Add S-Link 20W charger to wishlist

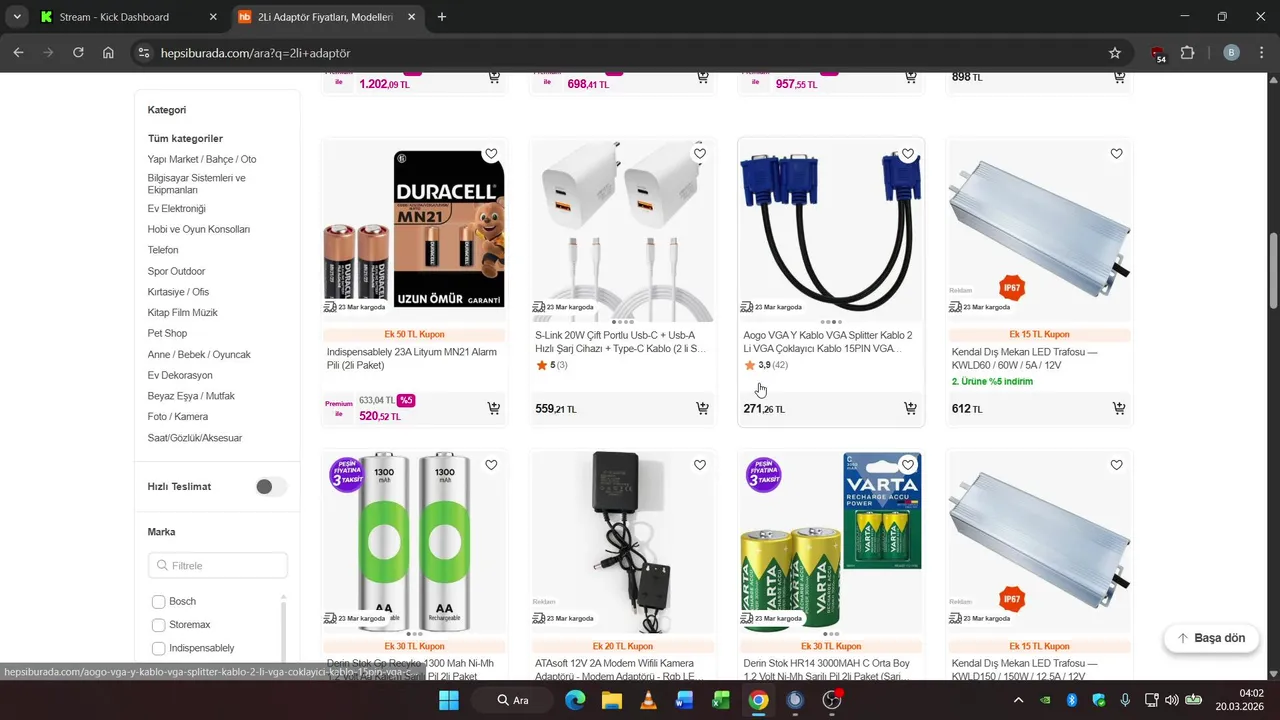click(700, 154)
